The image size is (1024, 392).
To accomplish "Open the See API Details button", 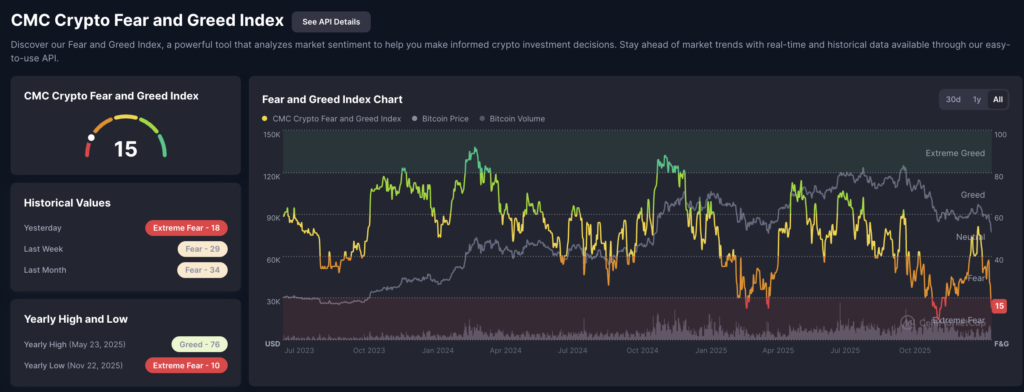I will click(331, 22).
